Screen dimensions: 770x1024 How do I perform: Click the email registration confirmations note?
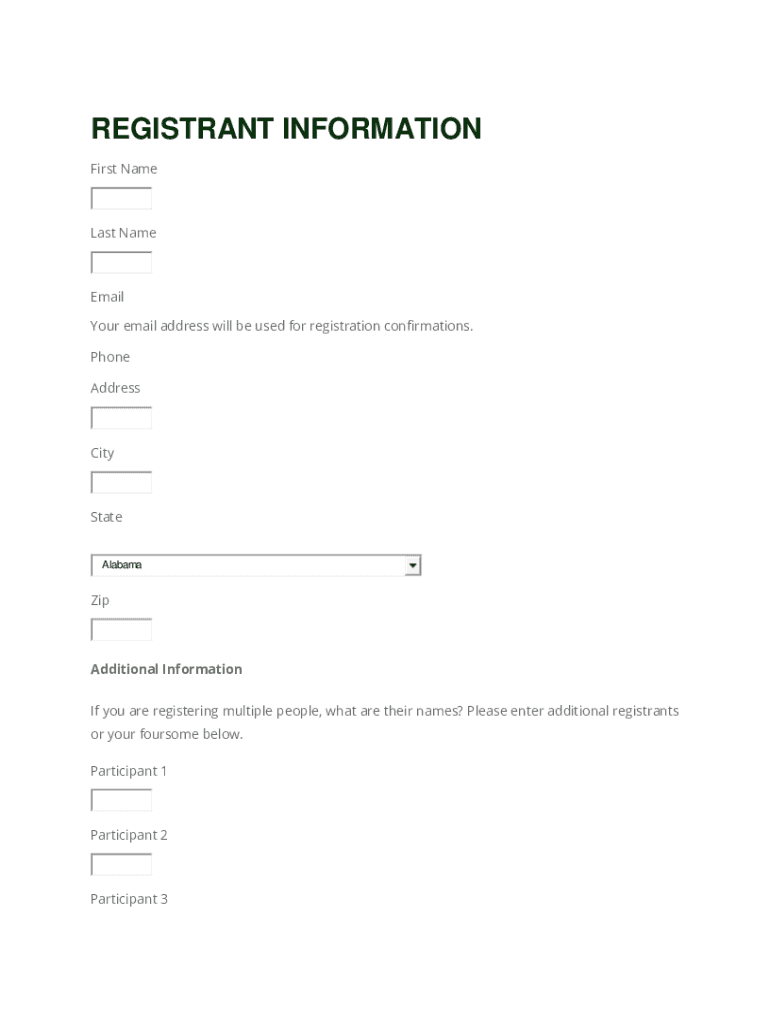click(281, 326)
